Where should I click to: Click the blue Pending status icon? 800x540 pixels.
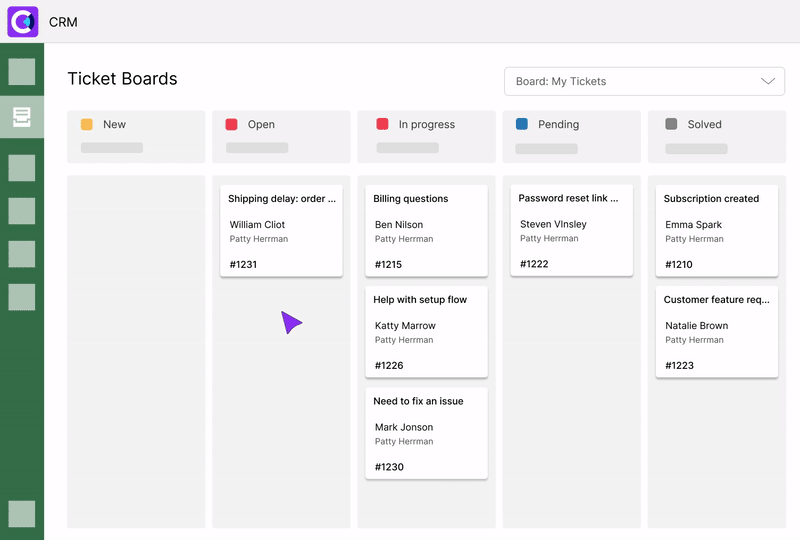point(522,125)
